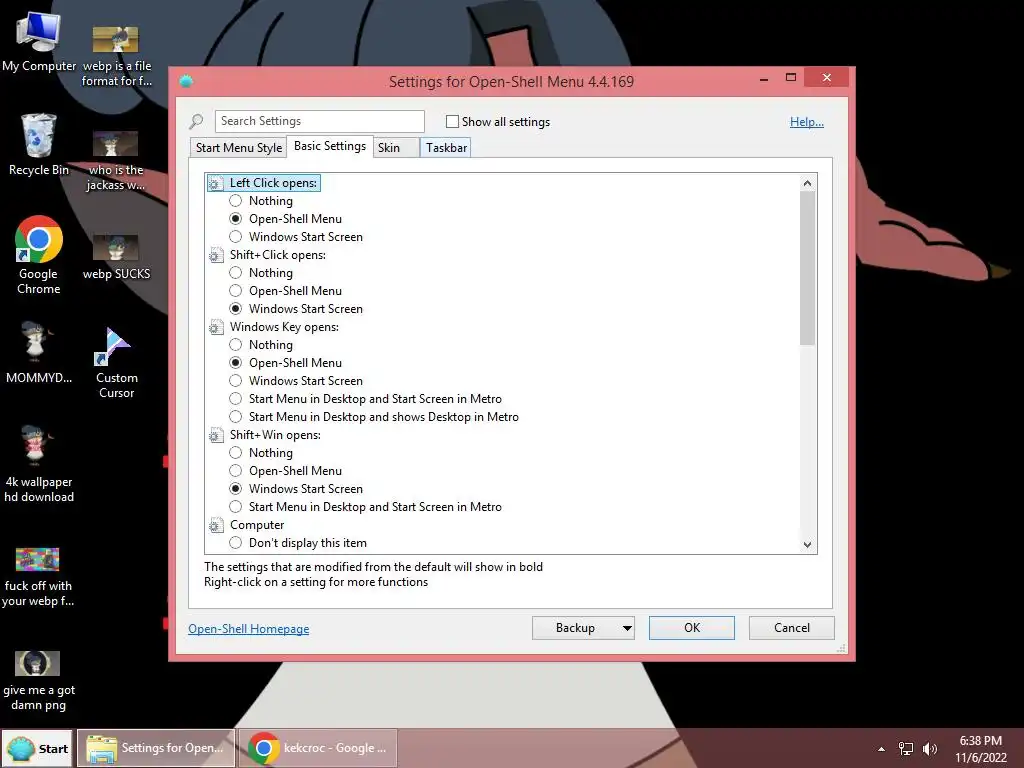Click the gear icon next to Windows Key opens
This screenshot has width=1024, height=768.
click(x=216, y=327)
